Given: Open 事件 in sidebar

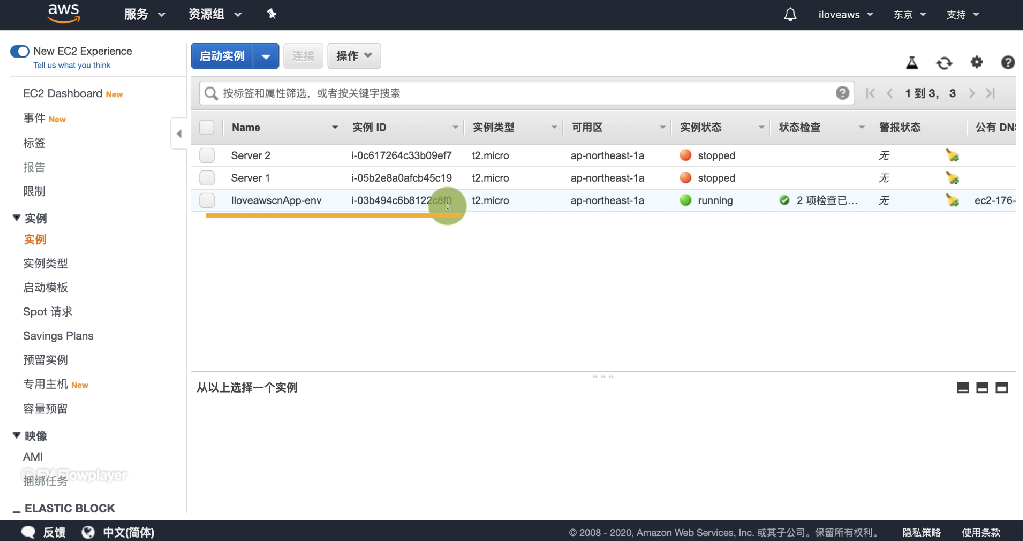Looking at the screenshot, I should click(35, 118).
